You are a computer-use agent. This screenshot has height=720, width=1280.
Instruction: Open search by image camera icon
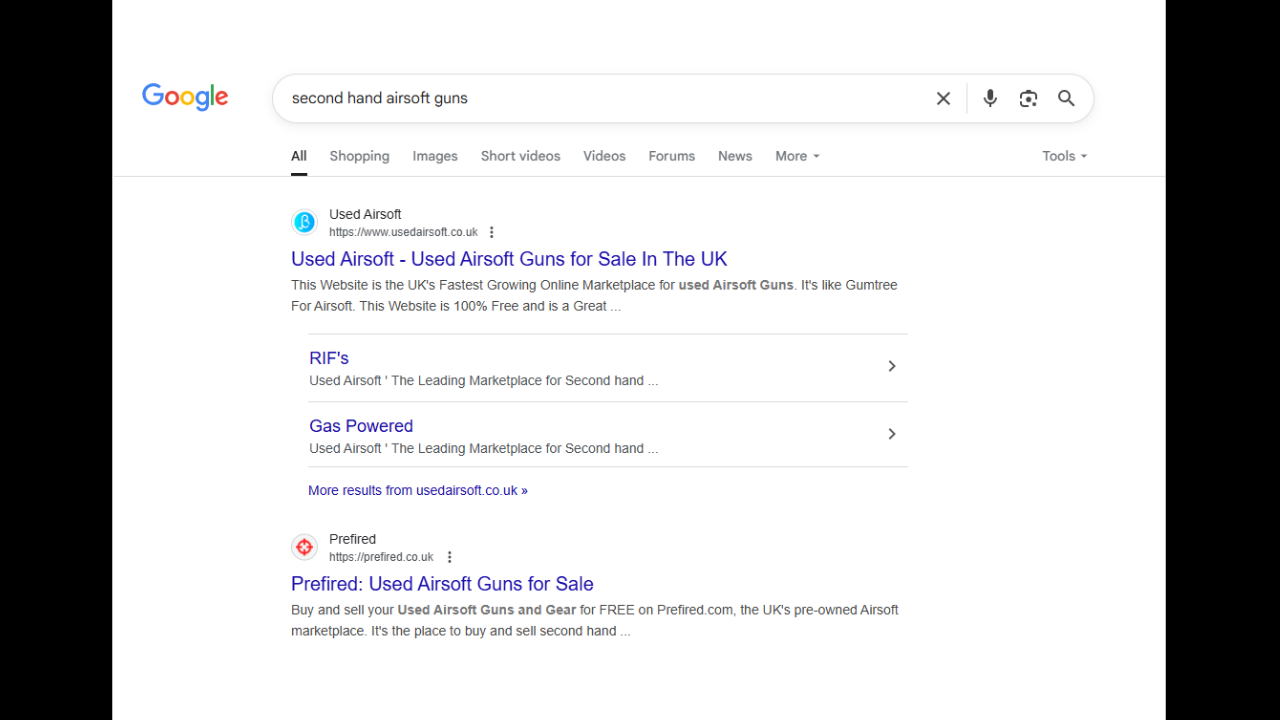pos(1028,98)
